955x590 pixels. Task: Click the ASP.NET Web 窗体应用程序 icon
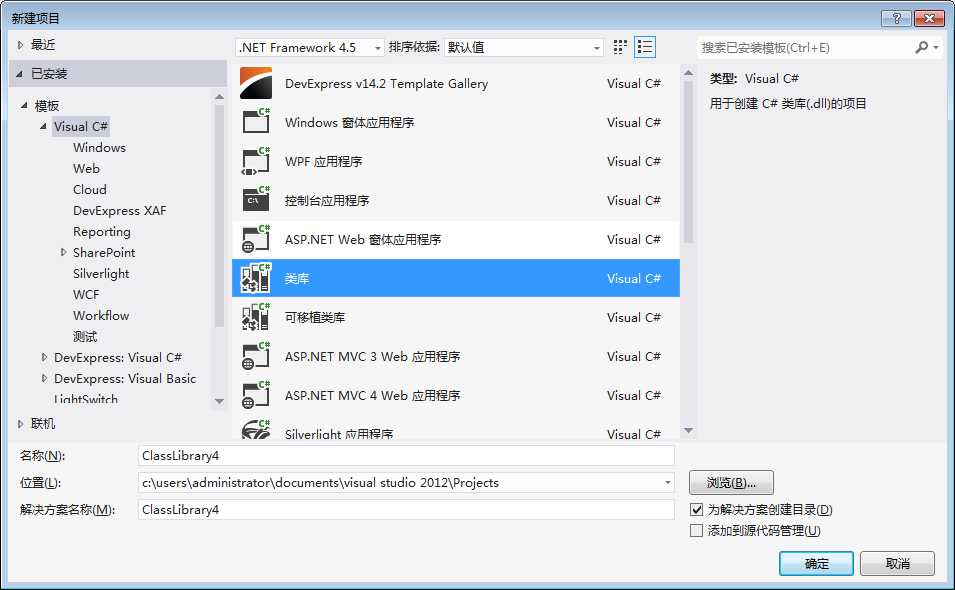pyautogui.click(x=256, y=239)
